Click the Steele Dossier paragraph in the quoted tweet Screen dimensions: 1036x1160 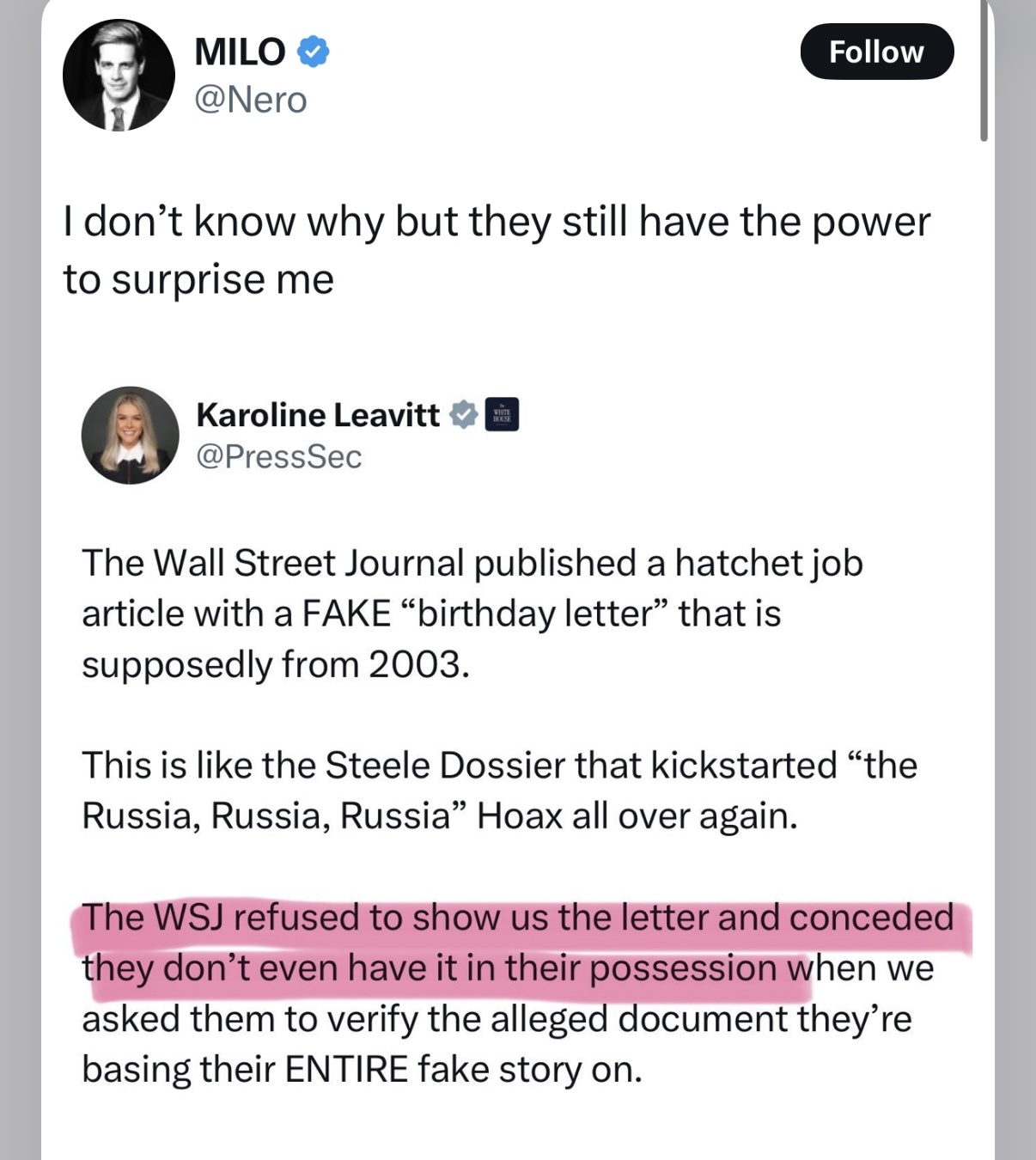pyautogui.click(x=499, y=791)
